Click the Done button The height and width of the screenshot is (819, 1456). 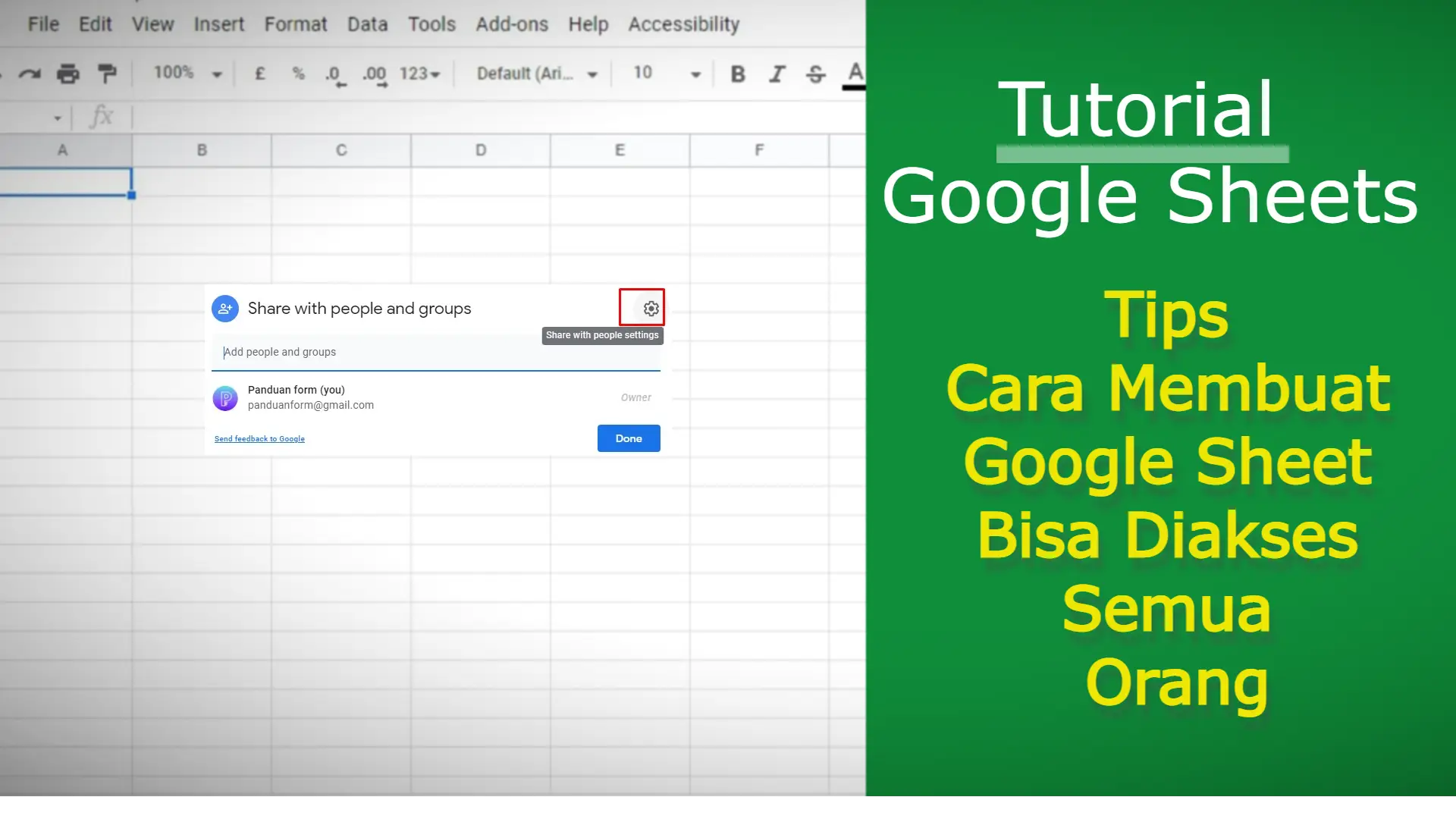coord(629,438)
